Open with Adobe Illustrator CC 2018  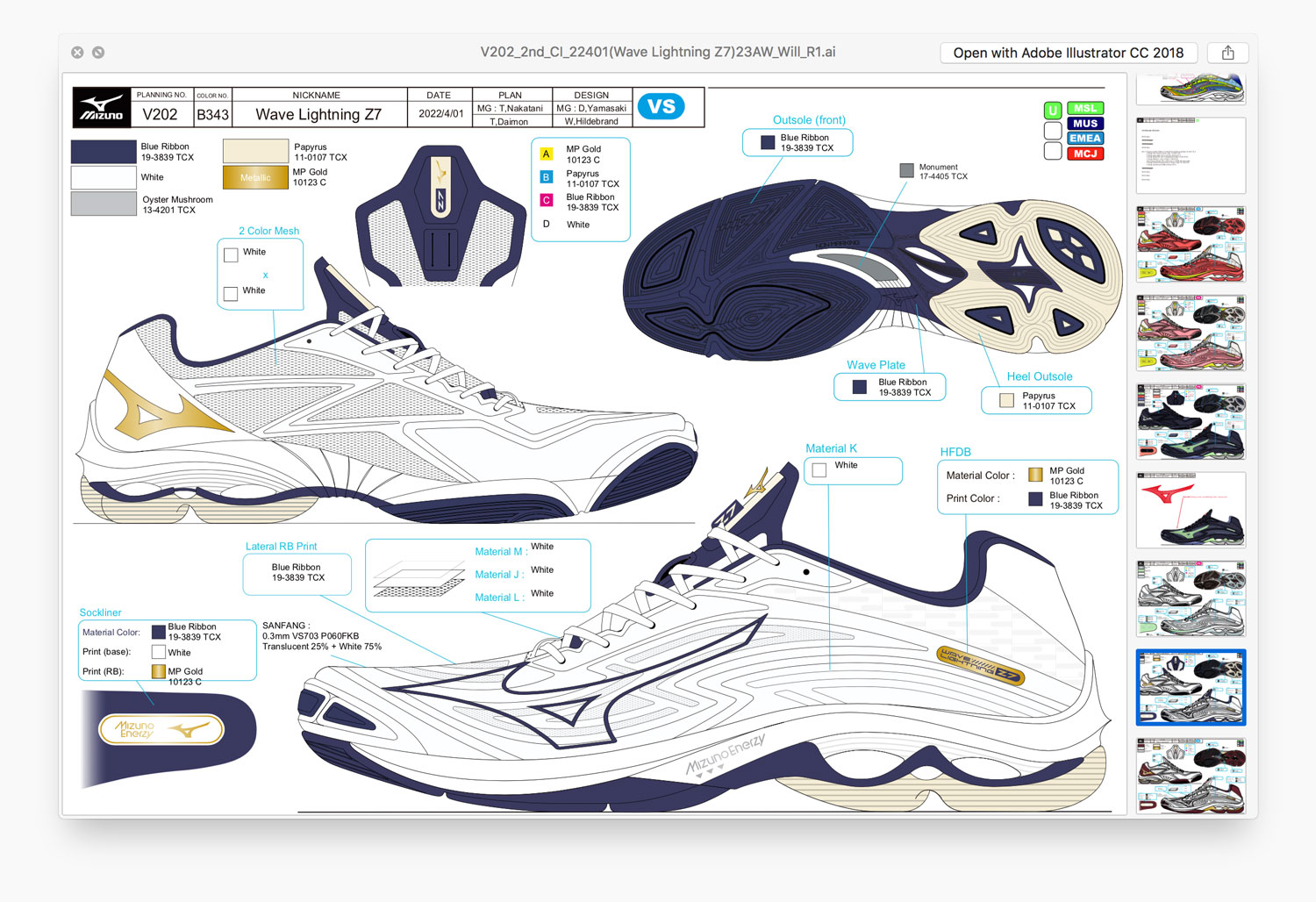click(x=1068, y=53)
